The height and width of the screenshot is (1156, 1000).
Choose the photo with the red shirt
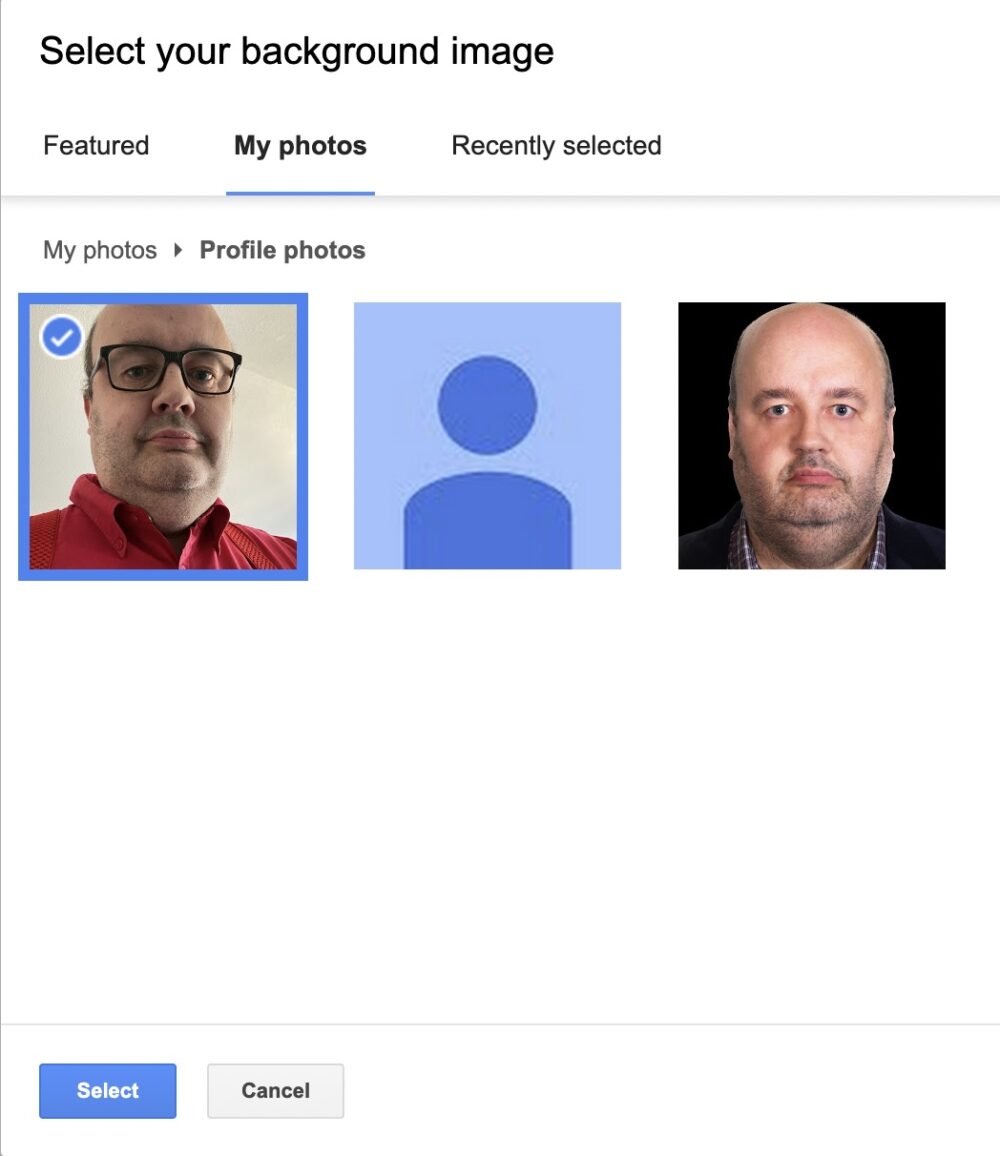(x=163, y=436)
